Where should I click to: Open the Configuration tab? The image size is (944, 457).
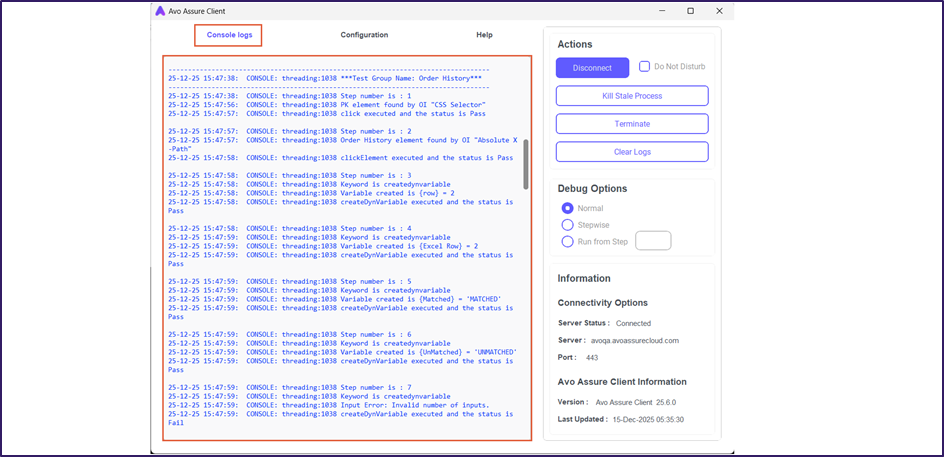364,35
